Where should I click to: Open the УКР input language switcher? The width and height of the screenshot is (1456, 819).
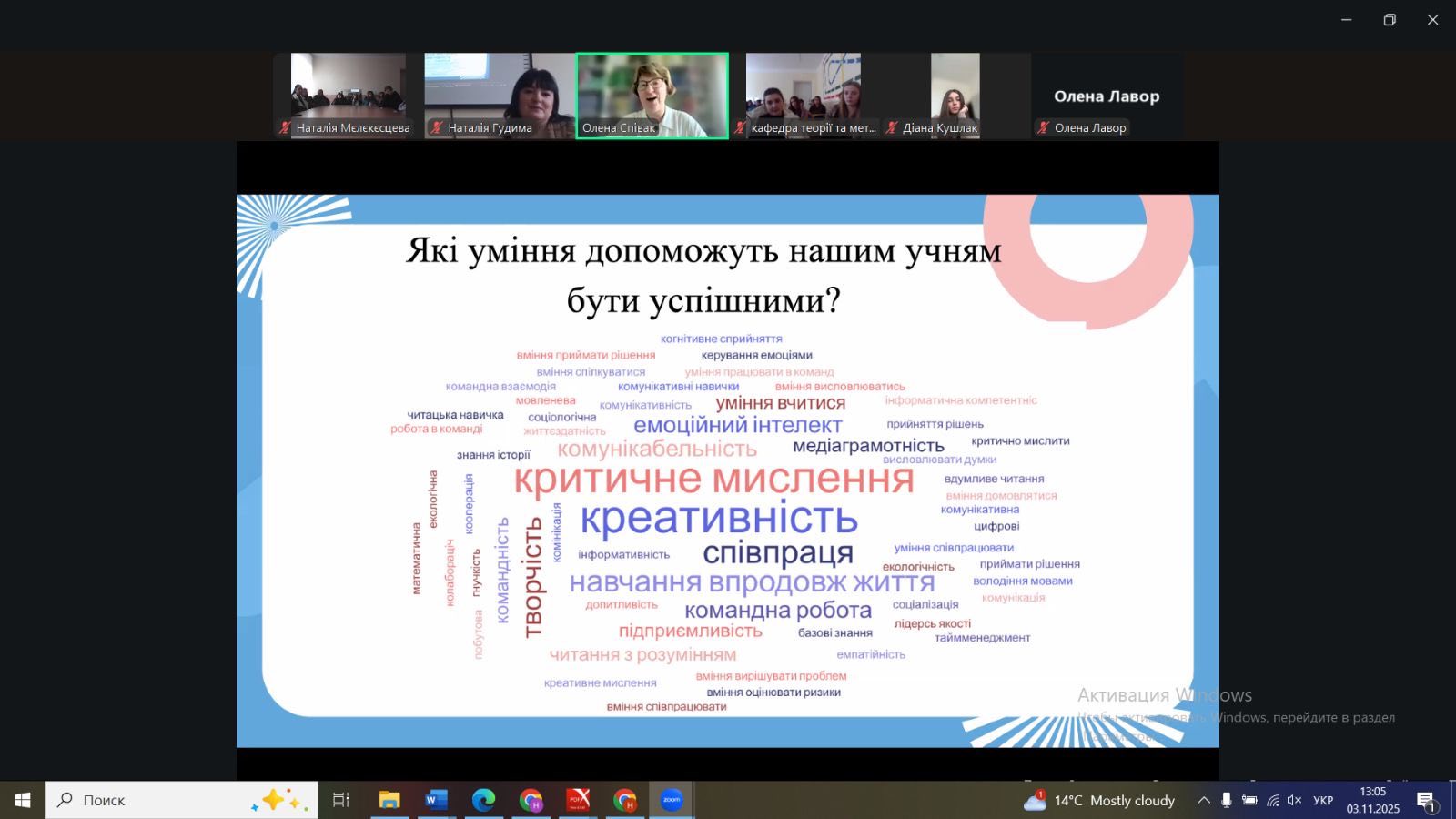point(1323,801)
